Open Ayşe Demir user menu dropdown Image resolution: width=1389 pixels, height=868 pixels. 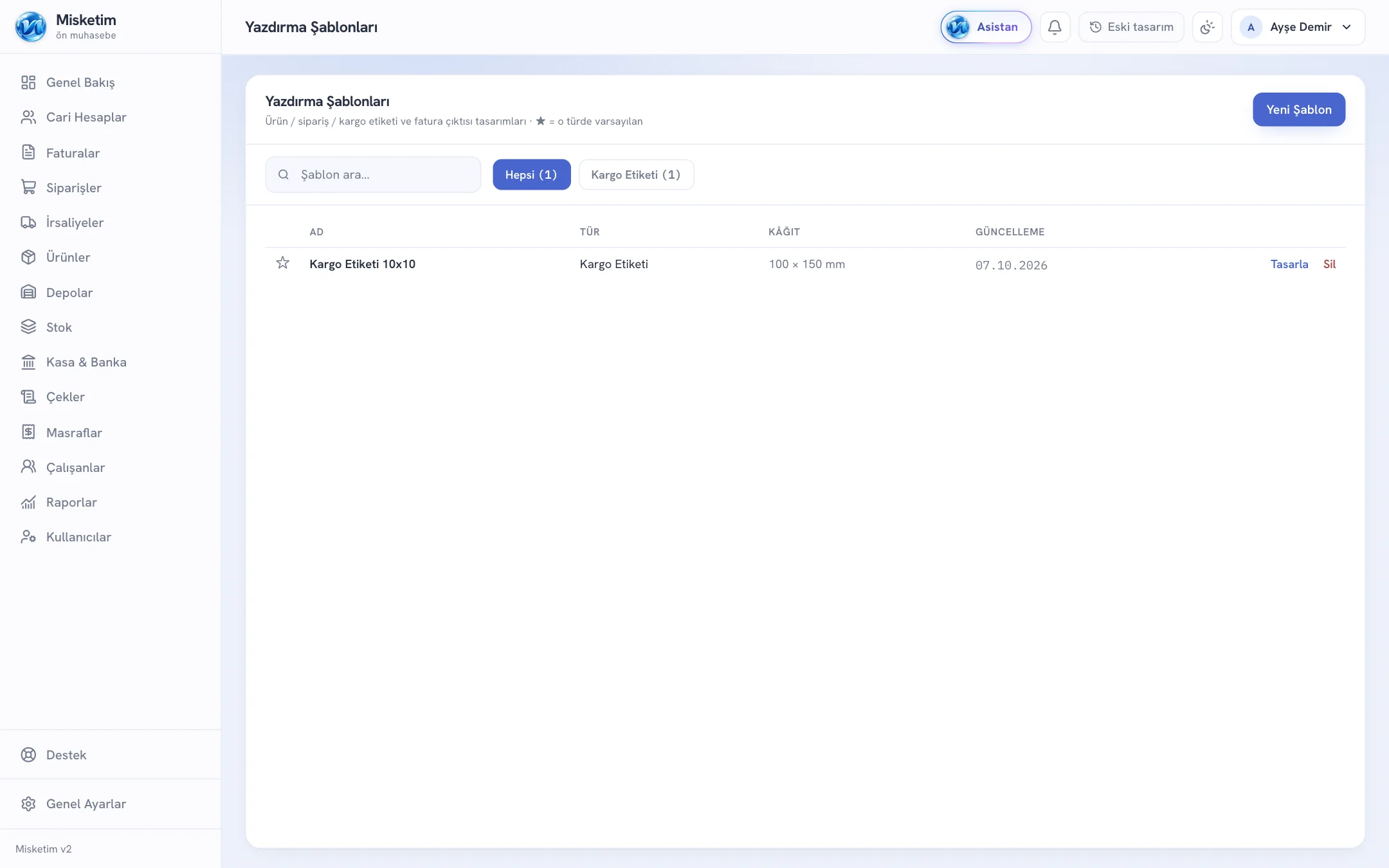click(x=1298, y=27)
